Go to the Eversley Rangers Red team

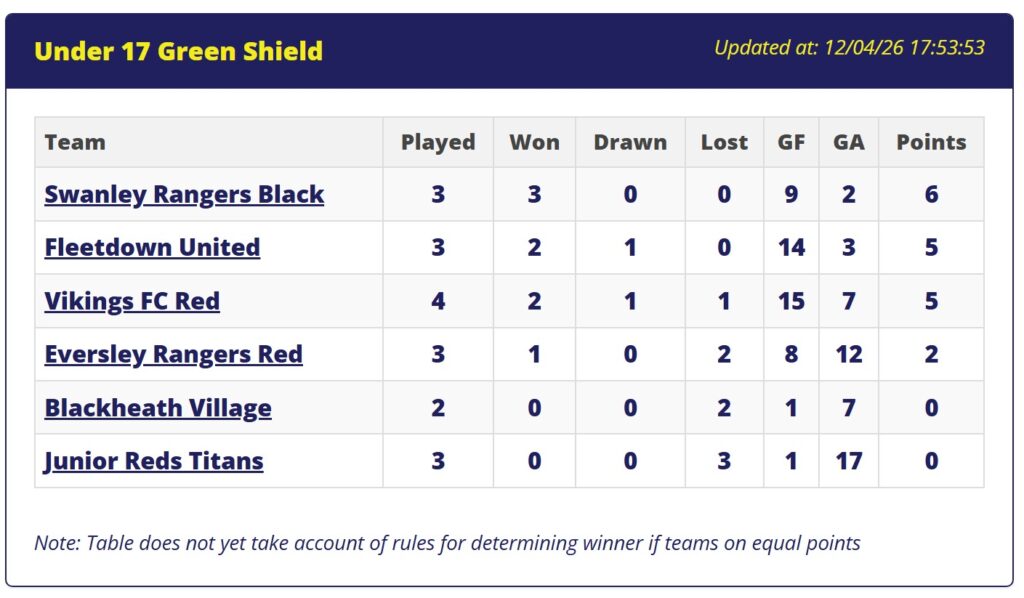pos(173,354)
